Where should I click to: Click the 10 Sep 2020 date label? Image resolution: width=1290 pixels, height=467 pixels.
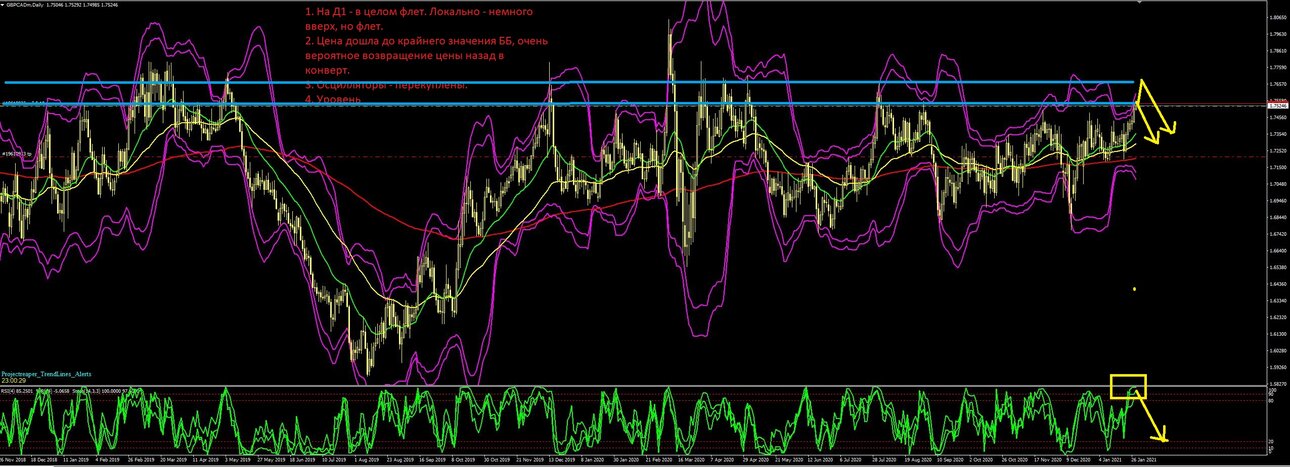tap(950, 460)
